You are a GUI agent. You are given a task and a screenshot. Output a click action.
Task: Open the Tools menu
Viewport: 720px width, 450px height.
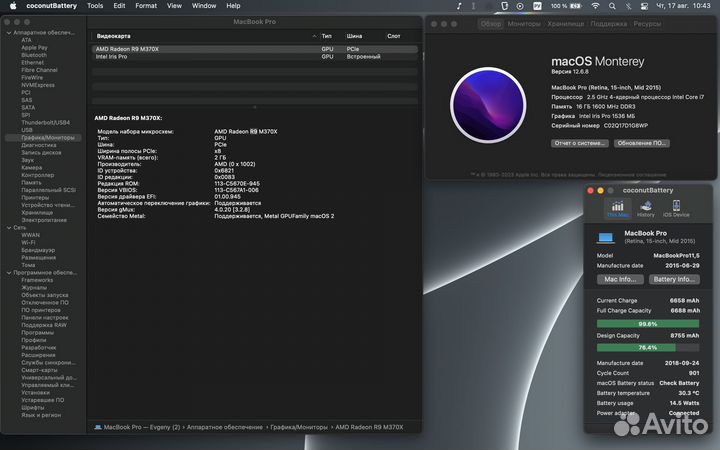point(95,6)
